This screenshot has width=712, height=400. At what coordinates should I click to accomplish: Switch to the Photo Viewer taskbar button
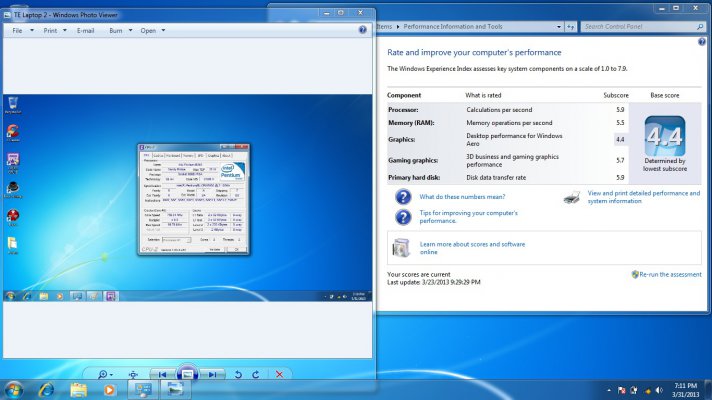(176, 390)
